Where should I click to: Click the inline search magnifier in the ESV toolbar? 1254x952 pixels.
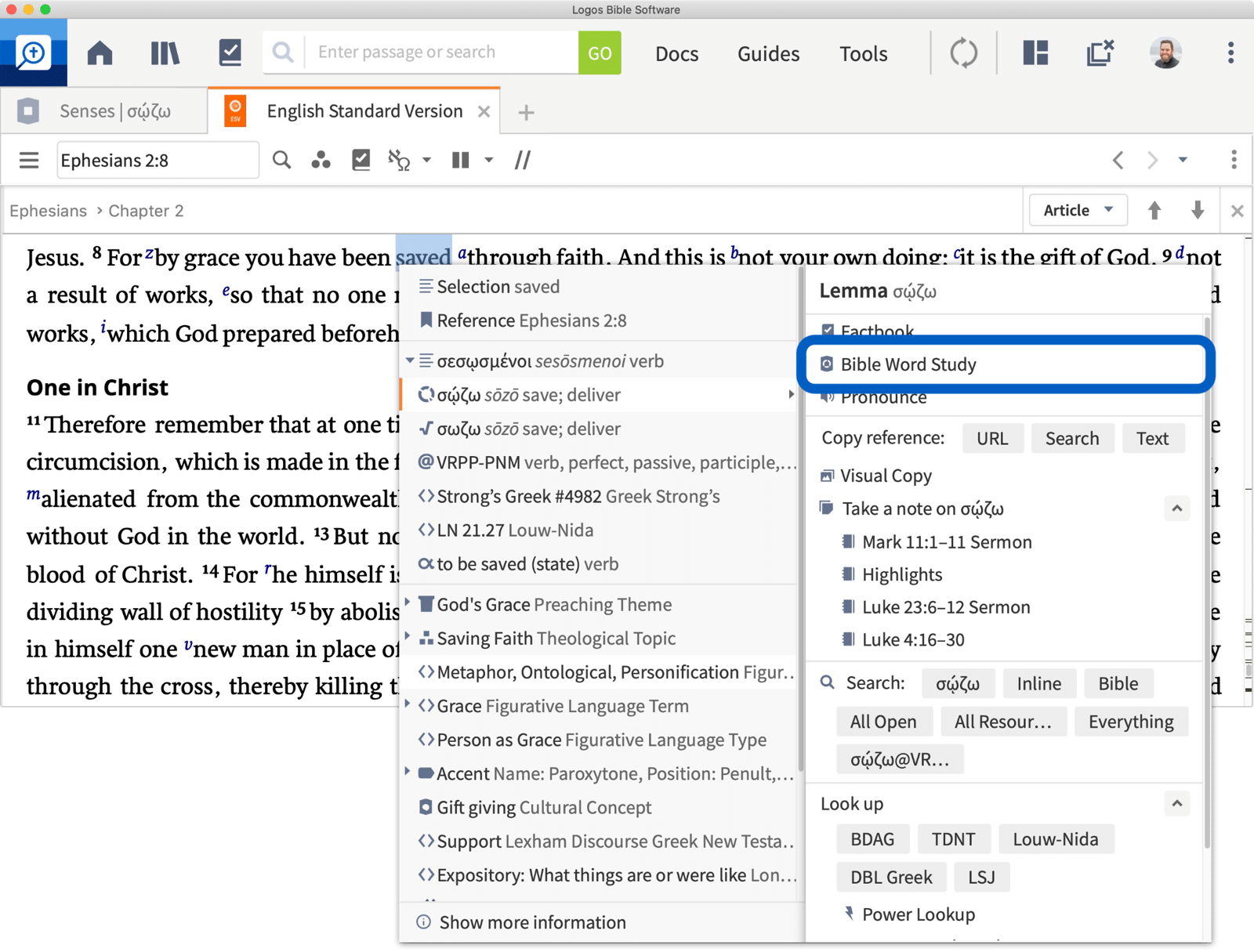coord(281,161)
